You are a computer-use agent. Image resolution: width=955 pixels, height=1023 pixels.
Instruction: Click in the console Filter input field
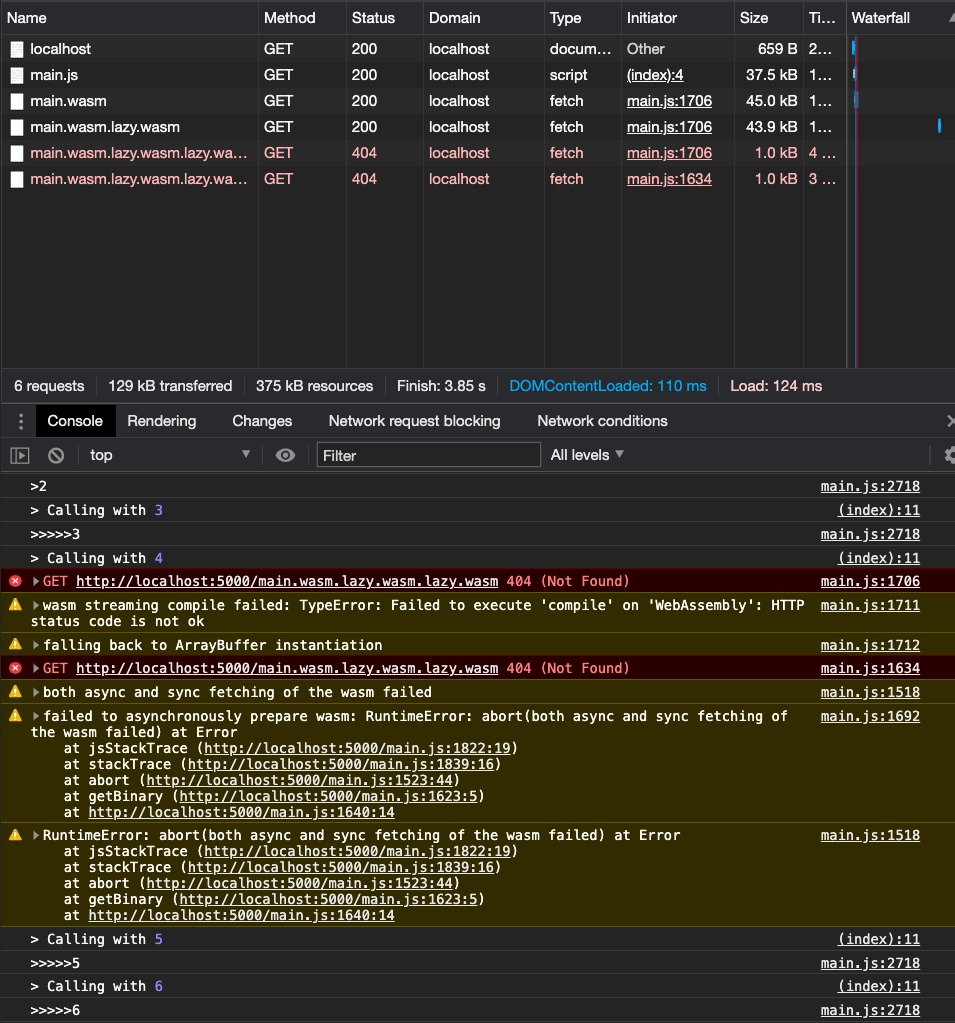[429, 455]
